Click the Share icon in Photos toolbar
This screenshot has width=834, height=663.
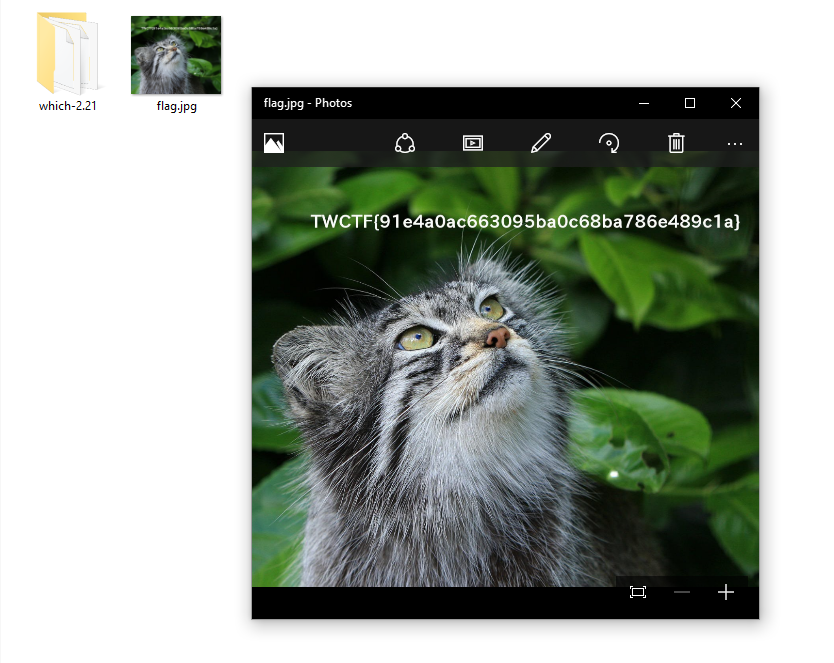tap(405, 143)
